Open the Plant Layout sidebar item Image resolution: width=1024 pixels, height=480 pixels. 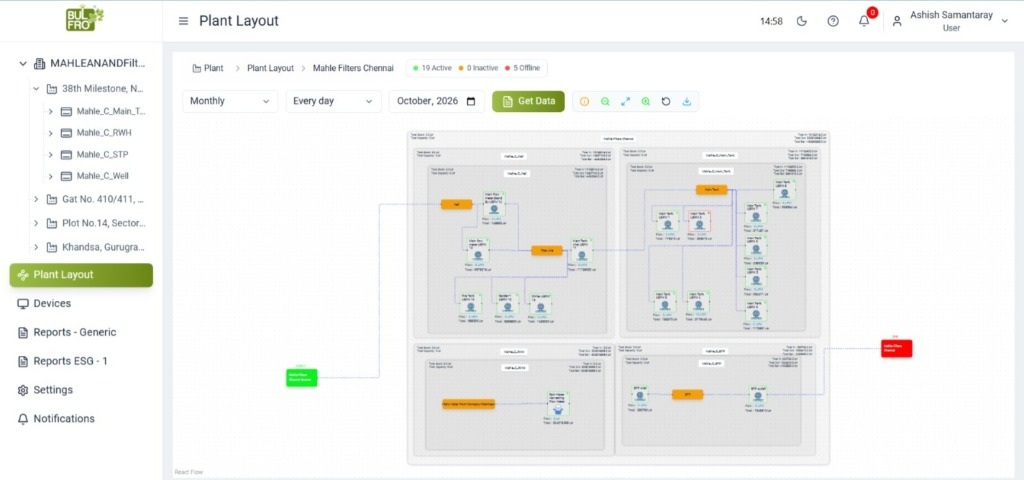pyautogui.click(x=81, y=275)
